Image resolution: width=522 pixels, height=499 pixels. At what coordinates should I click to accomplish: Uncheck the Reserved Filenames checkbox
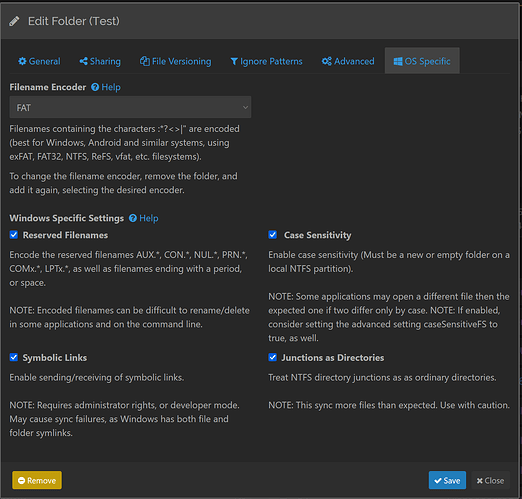click(14, 235)
